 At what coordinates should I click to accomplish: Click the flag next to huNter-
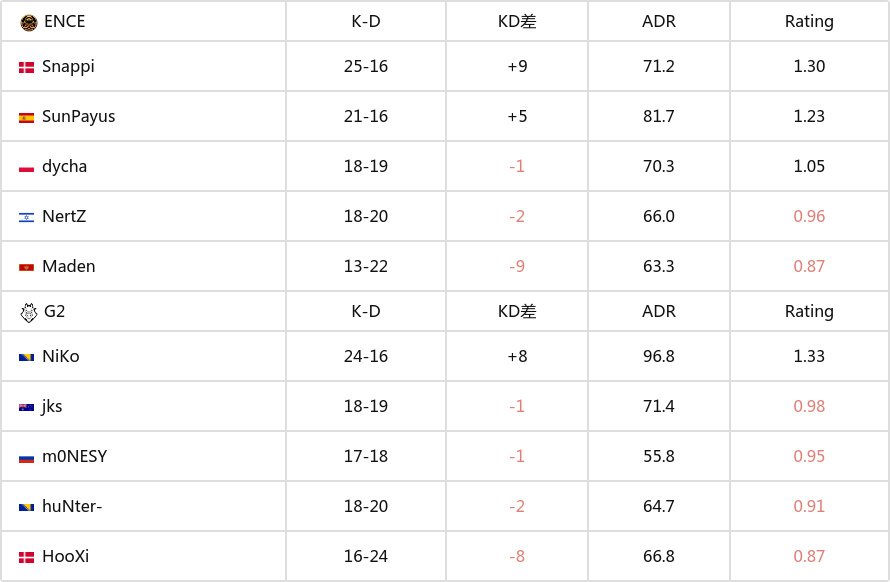click(x=26, y=508)
